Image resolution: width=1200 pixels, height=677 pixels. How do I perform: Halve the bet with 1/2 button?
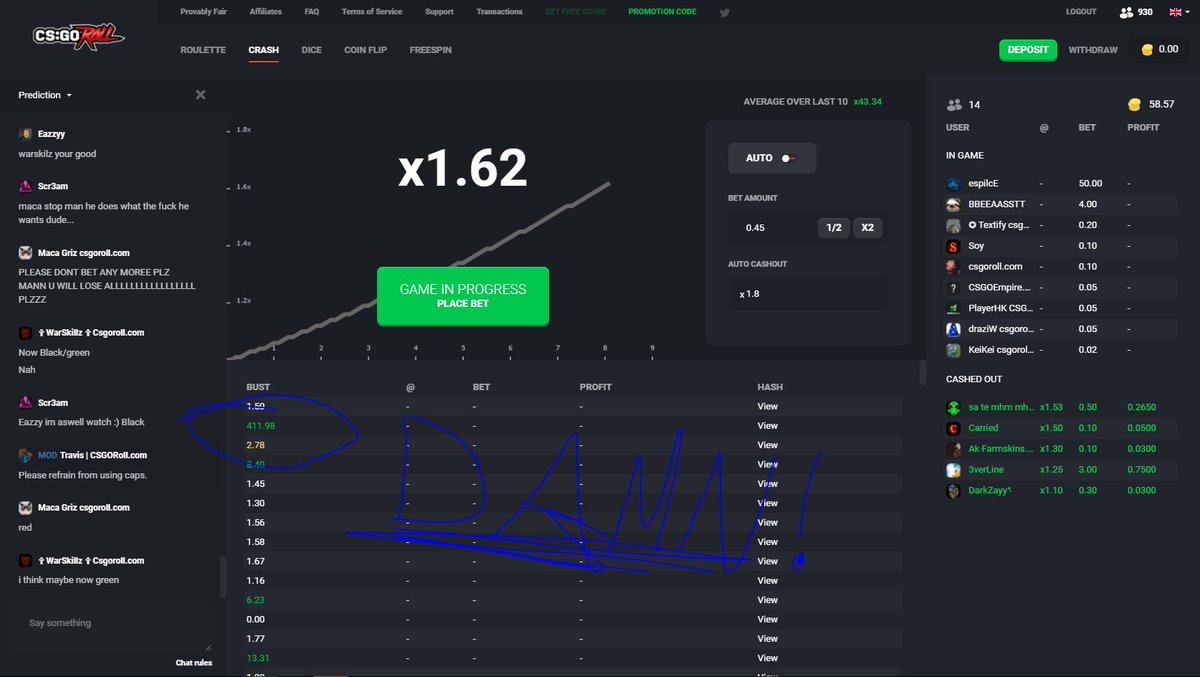click(x=832, y=228)
